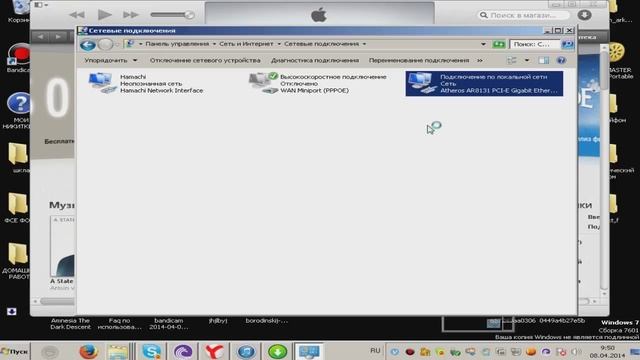The height and width of the screenshot is (360, 640).
Task: Open the Bandicam desktop shortcut
Action: (x=18, y=58)
